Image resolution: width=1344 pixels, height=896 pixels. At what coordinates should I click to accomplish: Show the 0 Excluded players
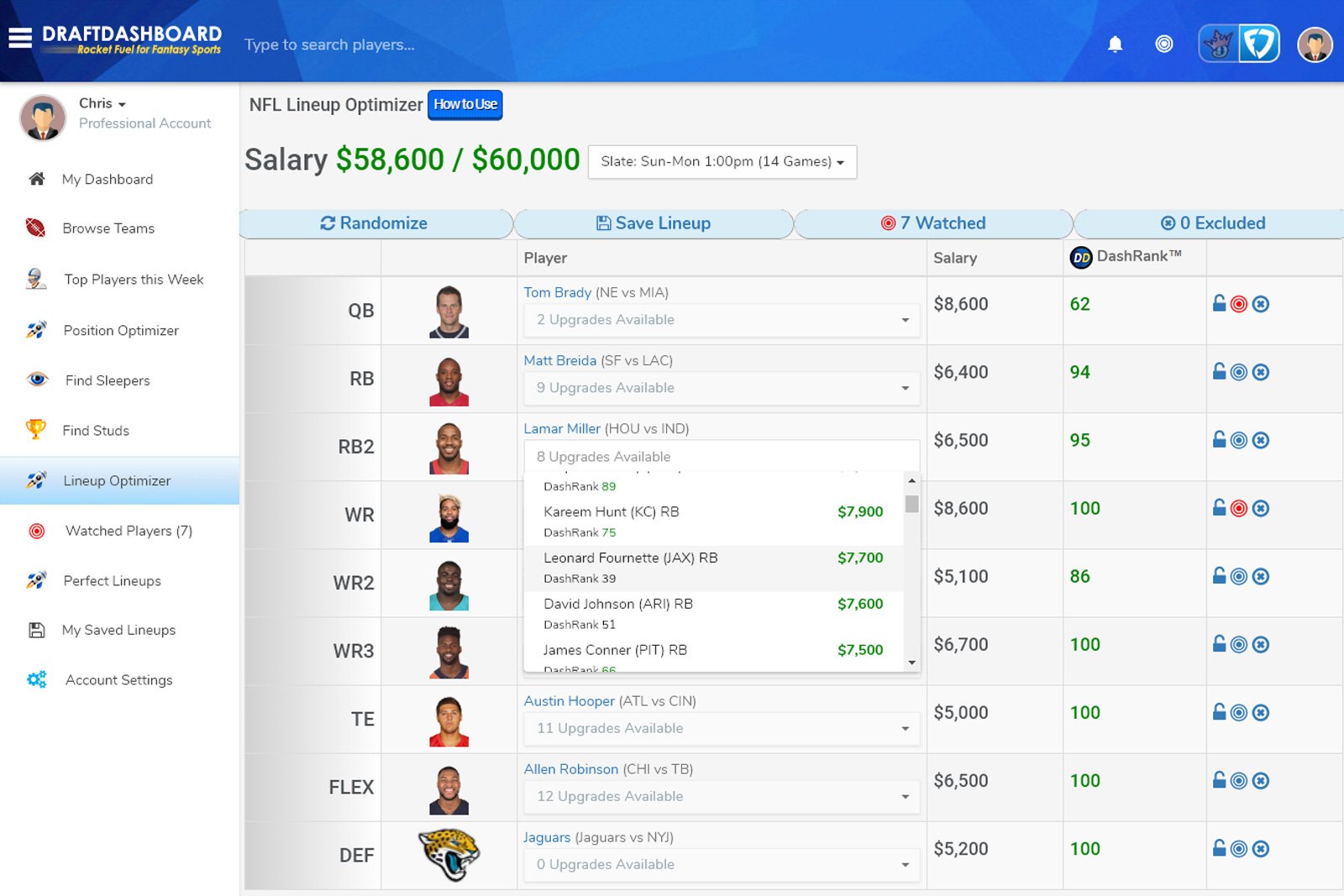1212,223
